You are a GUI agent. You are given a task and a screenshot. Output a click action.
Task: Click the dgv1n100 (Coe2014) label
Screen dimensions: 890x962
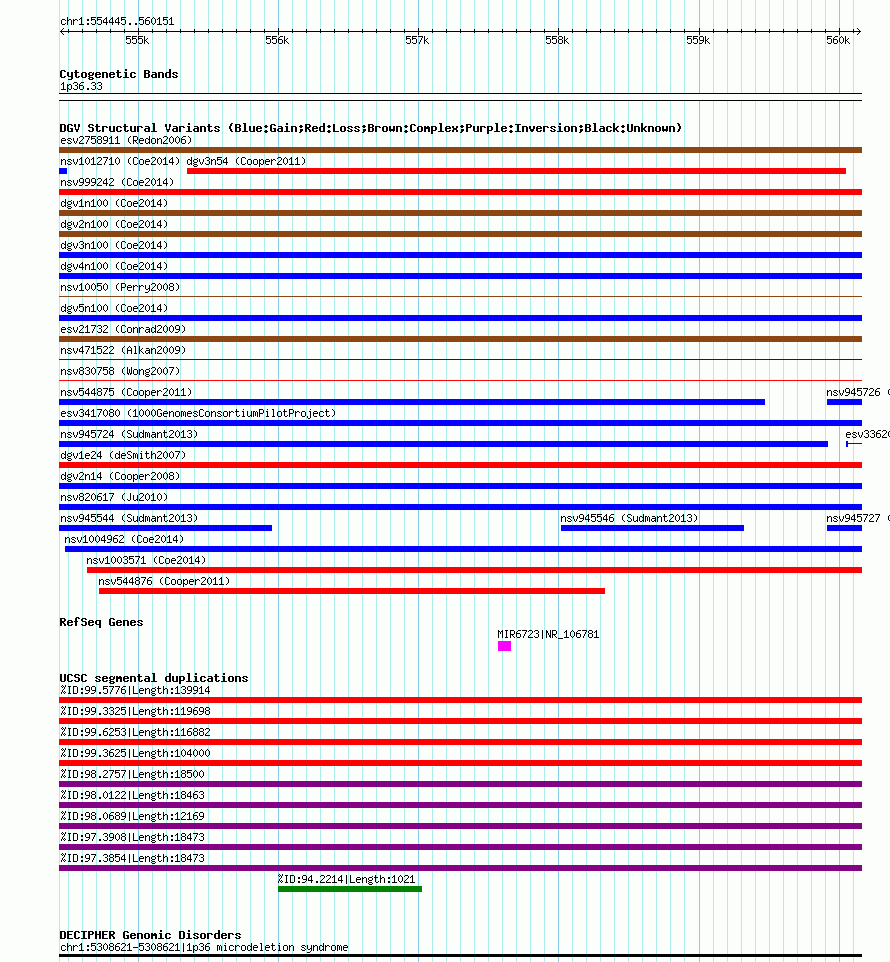click(x=114, y=203)
